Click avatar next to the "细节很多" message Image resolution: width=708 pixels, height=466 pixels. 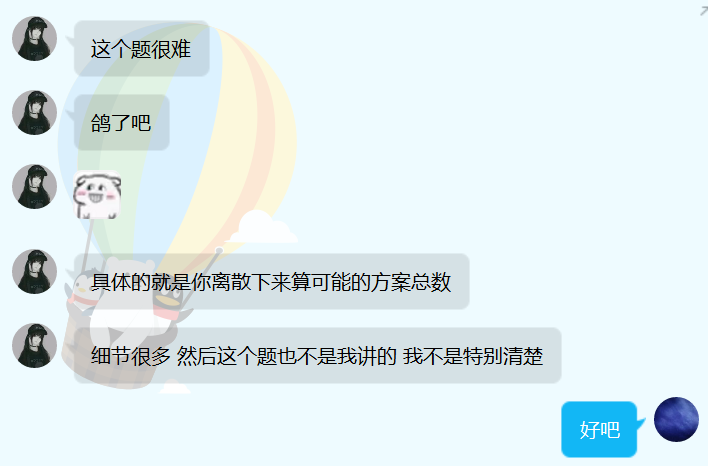pos(34,345)
